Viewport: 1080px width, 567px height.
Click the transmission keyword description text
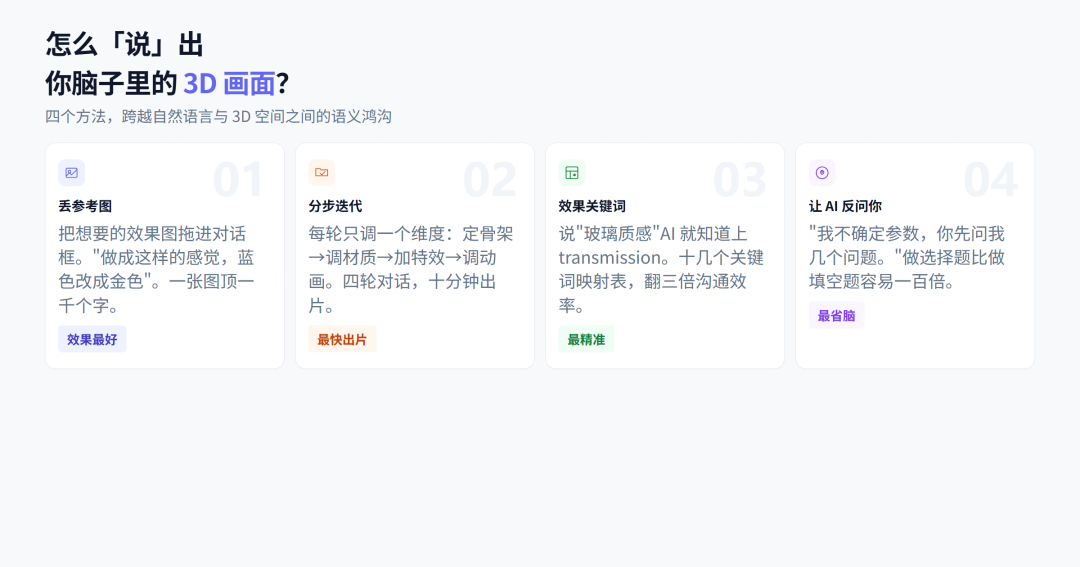(662, 269)
